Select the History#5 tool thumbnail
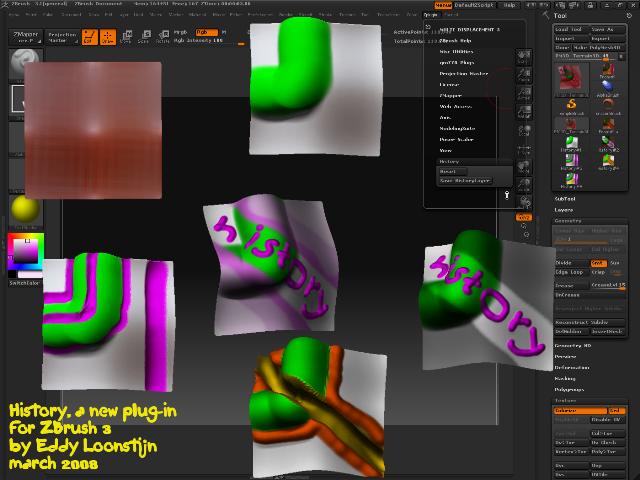This screenshot has height=480, width=640. [x=571, y=180]
